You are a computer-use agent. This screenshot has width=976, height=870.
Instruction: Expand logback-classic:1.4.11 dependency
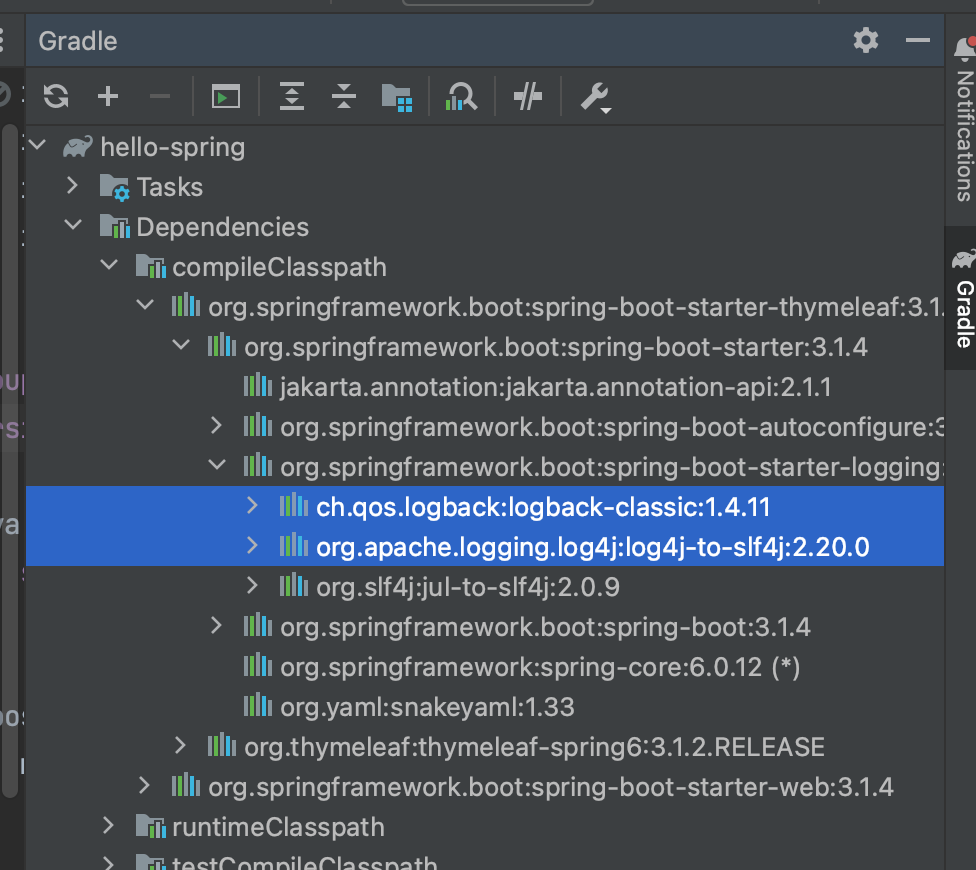click(252, 505)
